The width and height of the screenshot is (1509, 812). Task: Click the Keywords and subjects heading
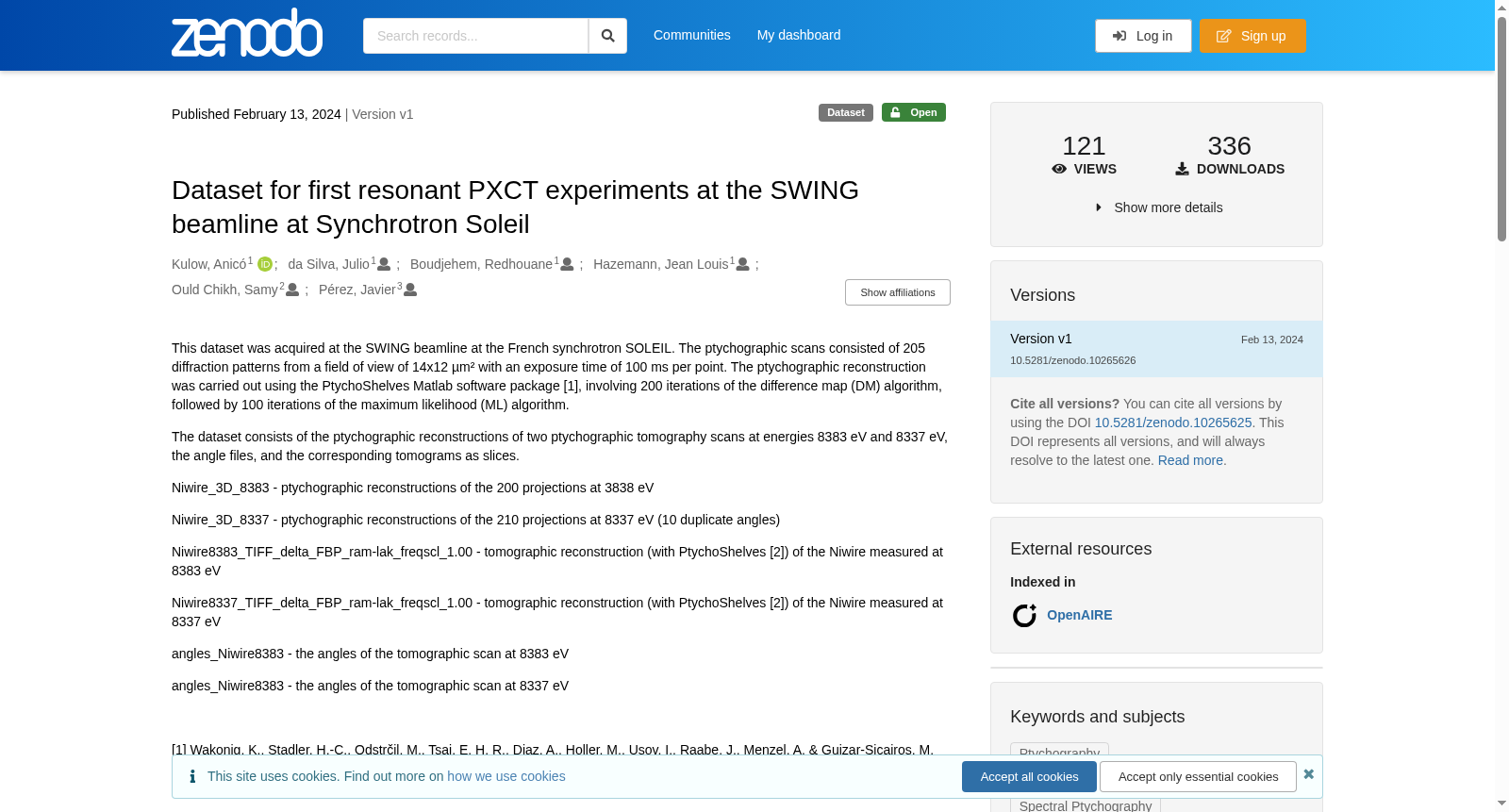point(1098,717)
